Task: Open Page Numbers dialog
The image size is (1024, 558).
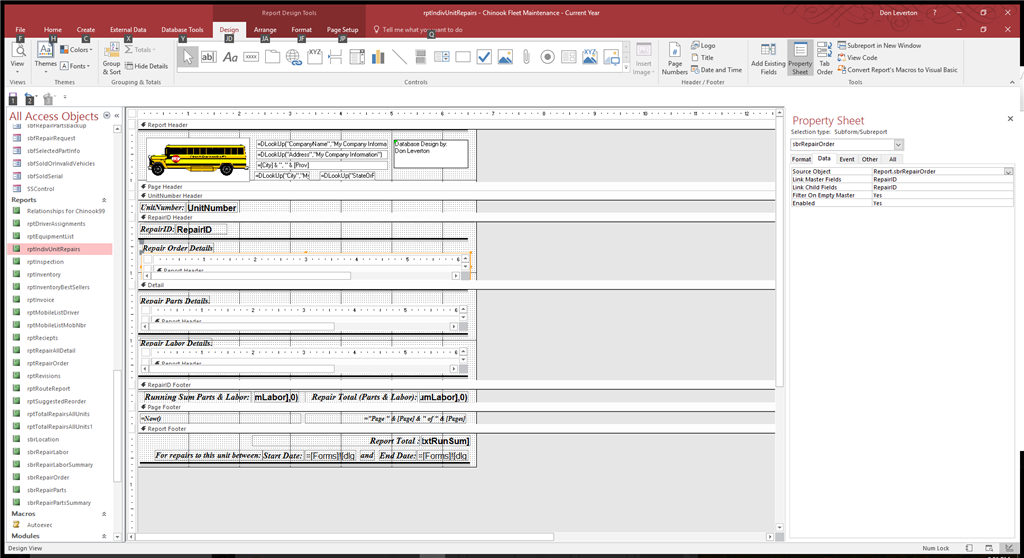Action: coord(675,59)
